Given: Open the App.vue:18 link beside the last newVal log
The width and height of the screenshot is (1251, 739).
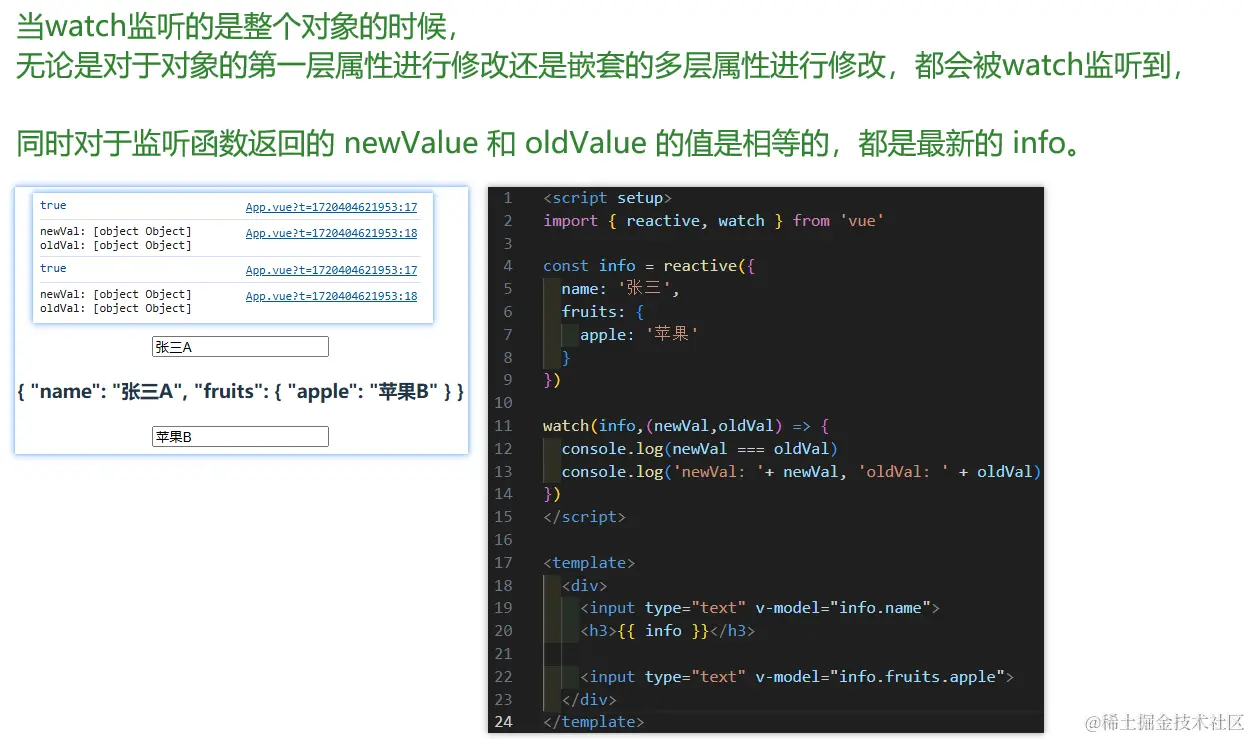Looking at the screenshot, I should point(331,297).
